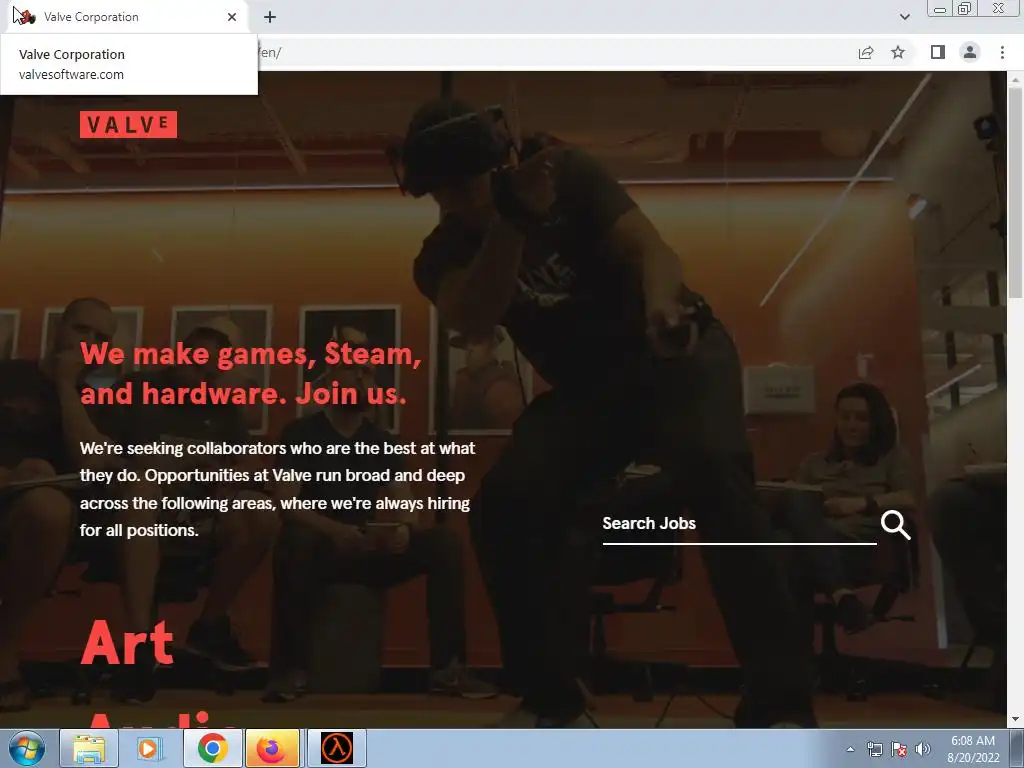This screenshot has height=768, width=1024.
Task: Open the Action Center flag icon
Action: [x=899, y=749]
